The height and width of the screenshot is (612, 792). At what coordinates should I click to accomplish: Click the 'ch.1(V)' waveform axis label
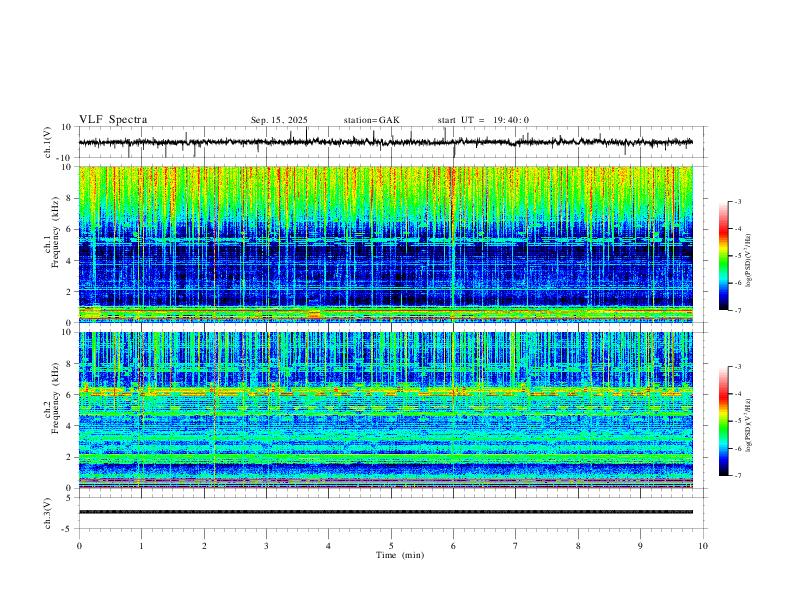(48, 142)
